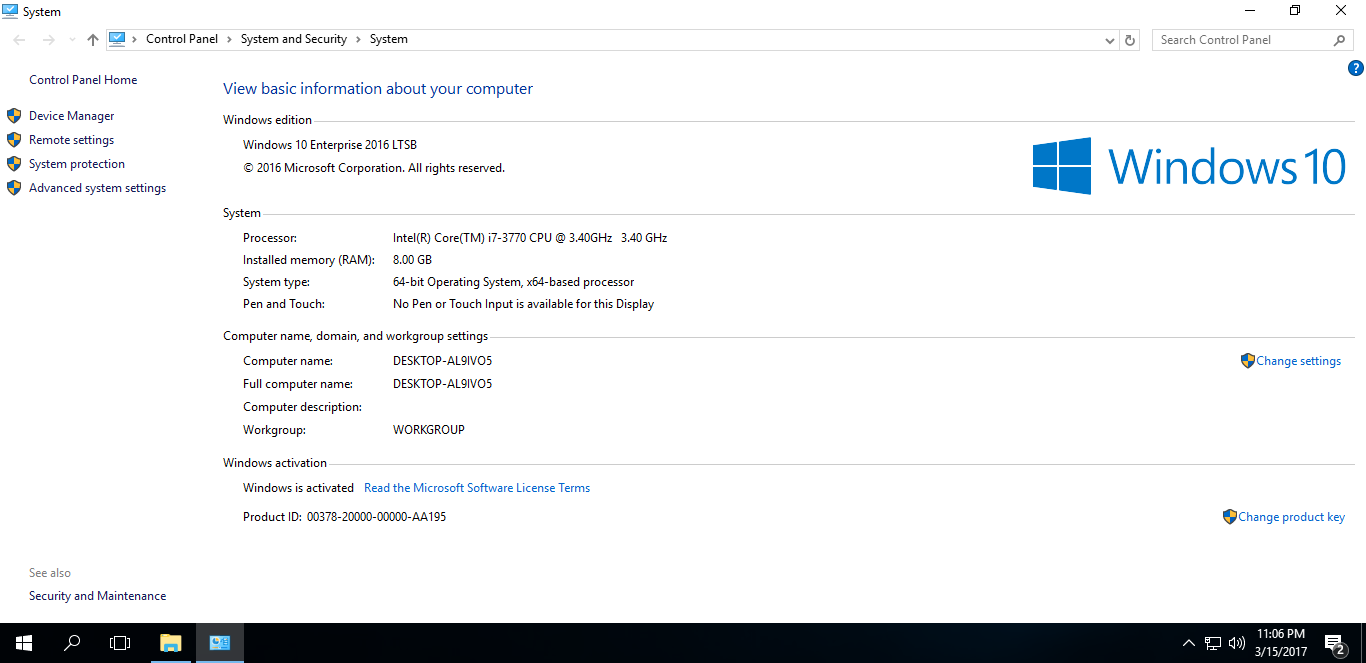Click the network tray icon

tap(1213, 643)
